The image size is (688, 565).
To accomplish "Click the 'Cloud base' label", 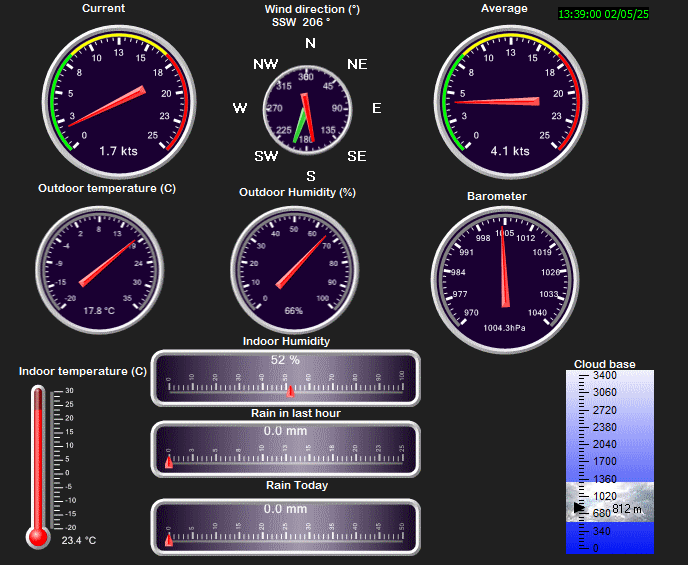I will 605,364.
